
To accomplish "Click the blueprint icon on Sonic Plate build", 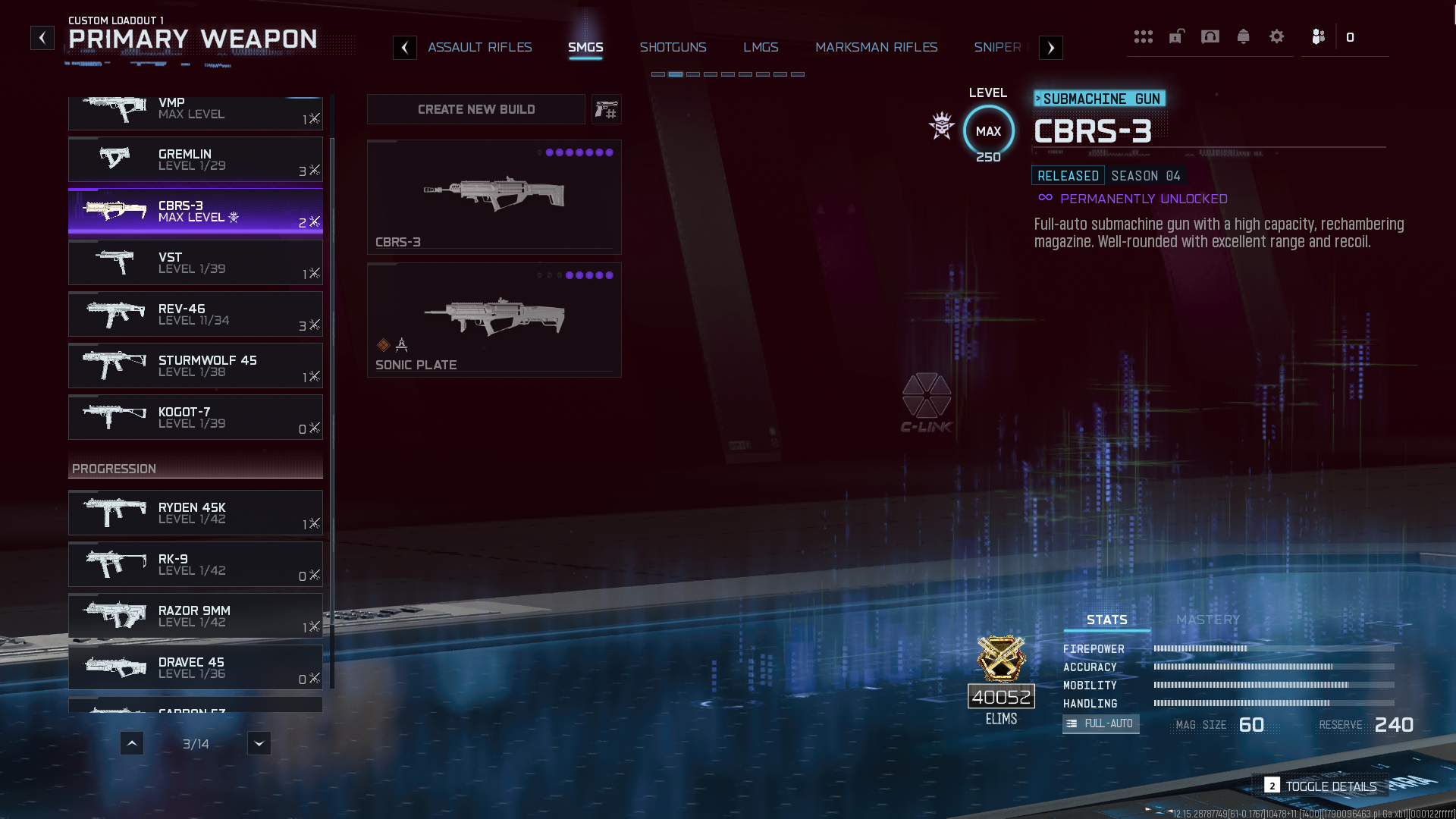I will (x=383, y=345).
